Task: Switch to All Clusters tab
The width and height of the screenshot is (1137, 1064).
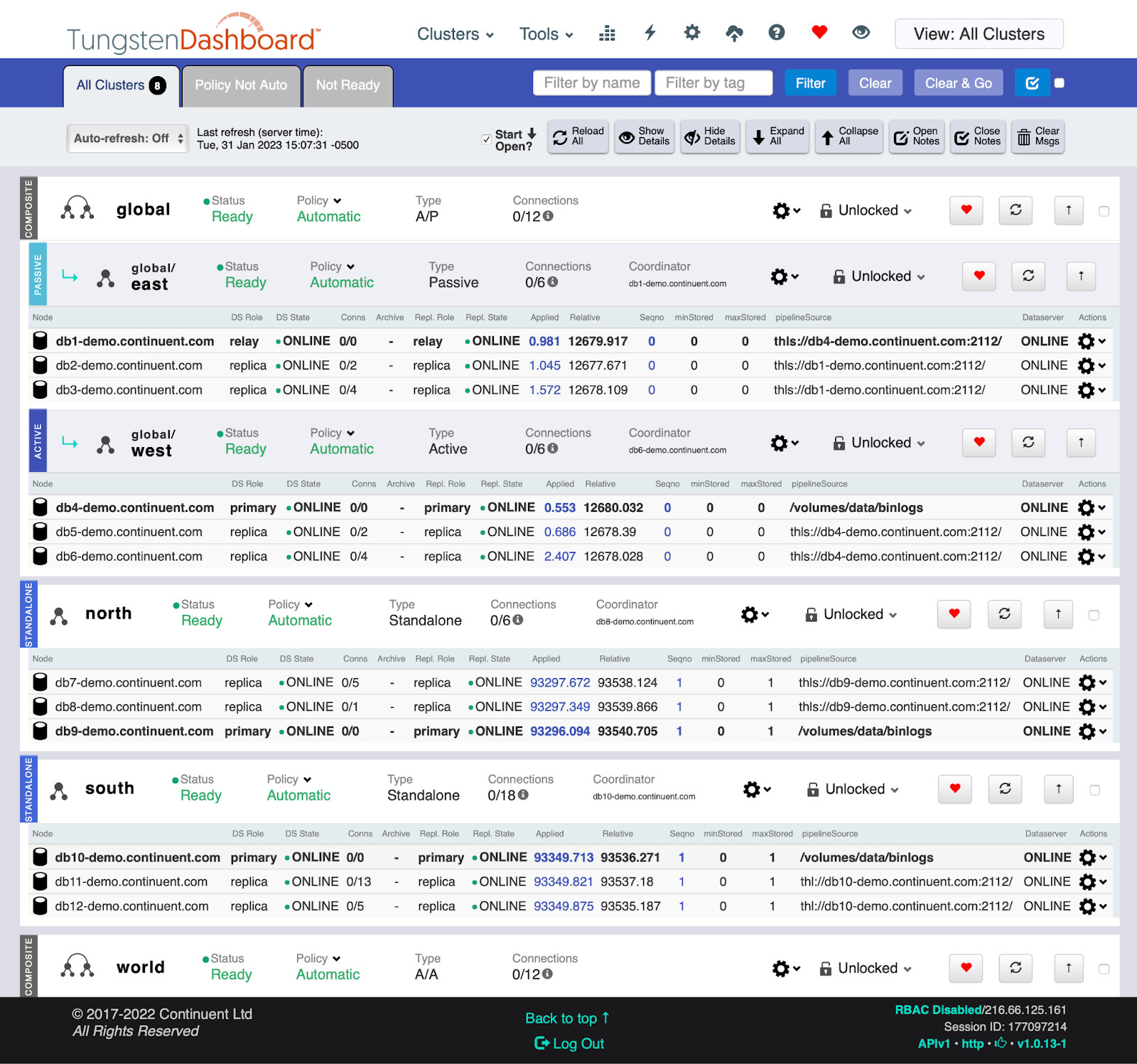Action: 121,85
